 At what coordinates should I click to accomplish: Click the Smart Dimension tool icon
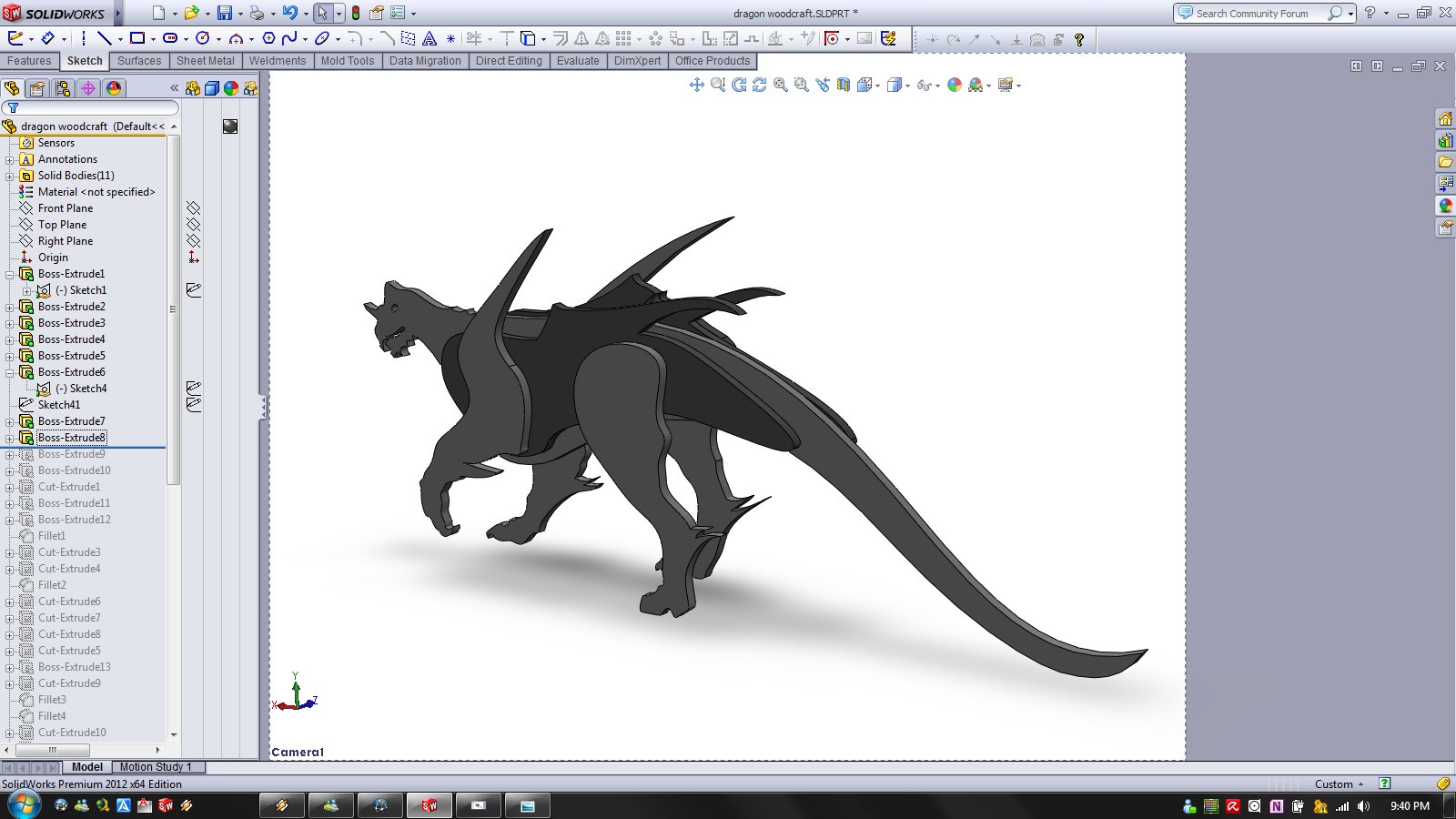click(47, 38)
